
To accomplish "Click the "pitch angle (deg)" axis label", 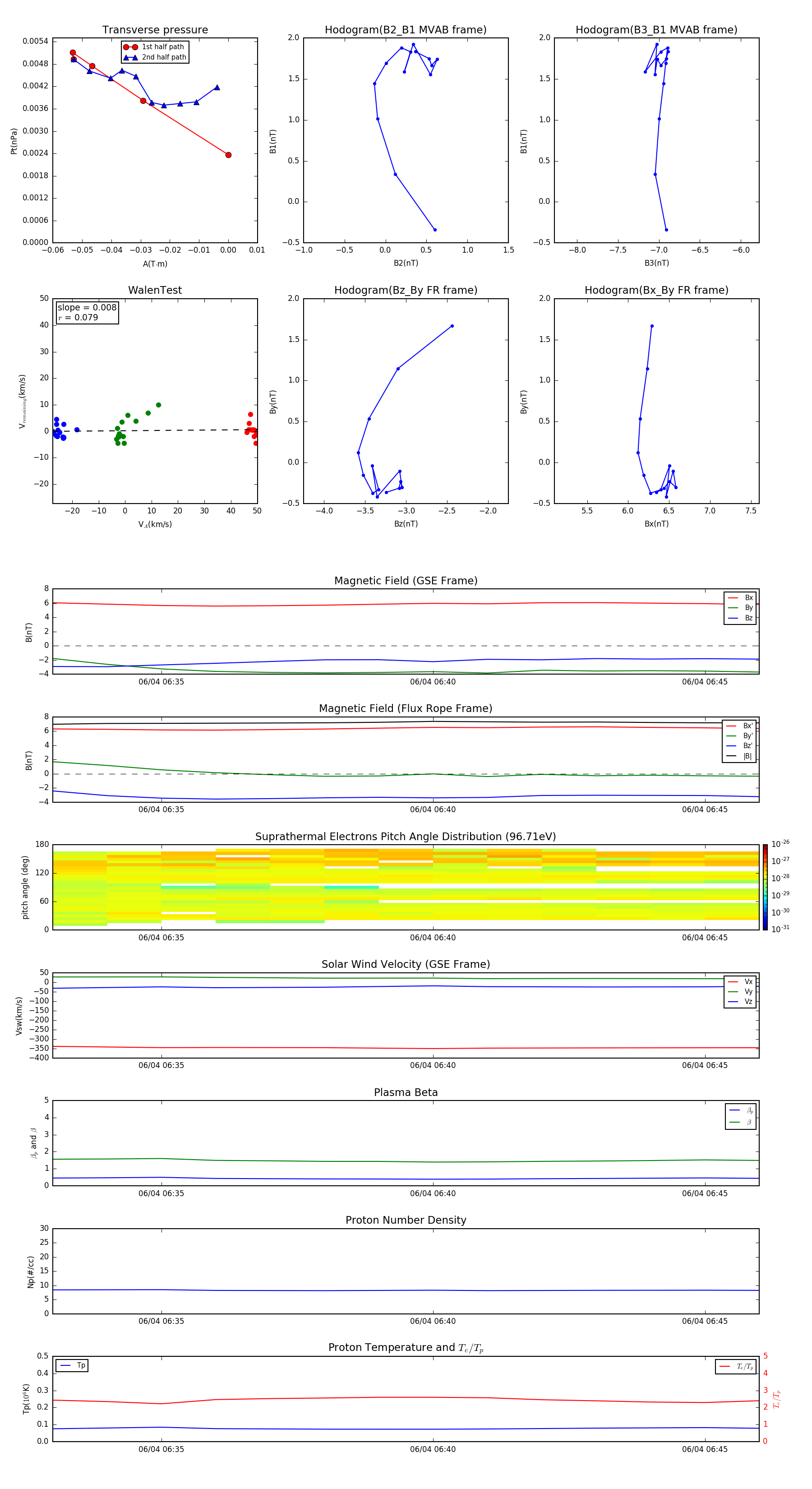I will point(25,887).
